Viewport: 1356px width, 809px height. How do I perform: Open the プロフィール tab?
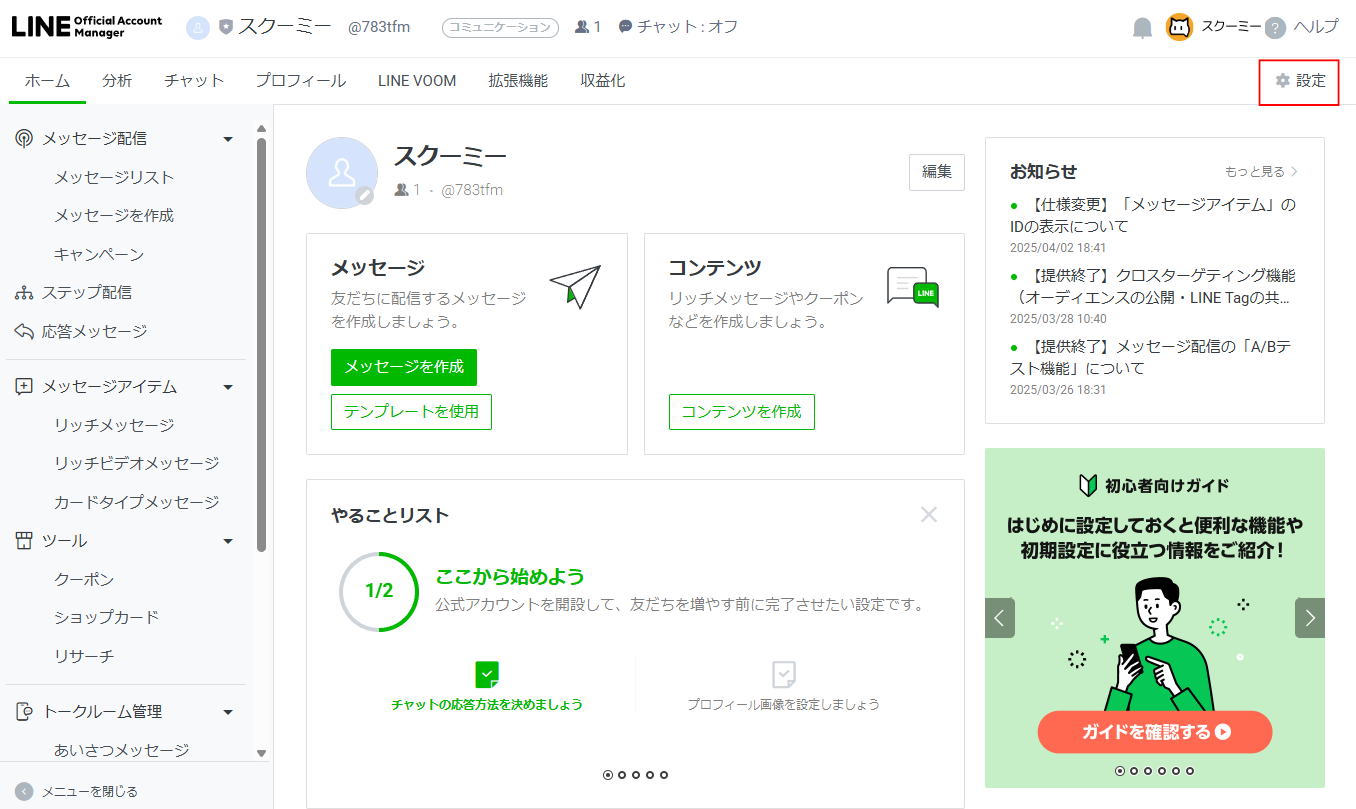300,81
